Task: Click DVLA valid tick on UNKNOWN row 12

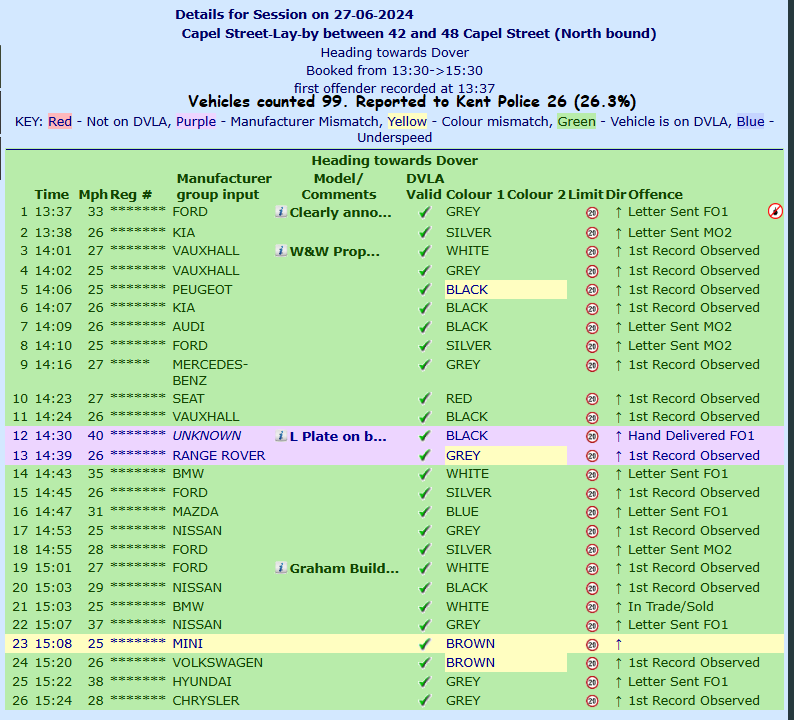Action: coord(424,436)
